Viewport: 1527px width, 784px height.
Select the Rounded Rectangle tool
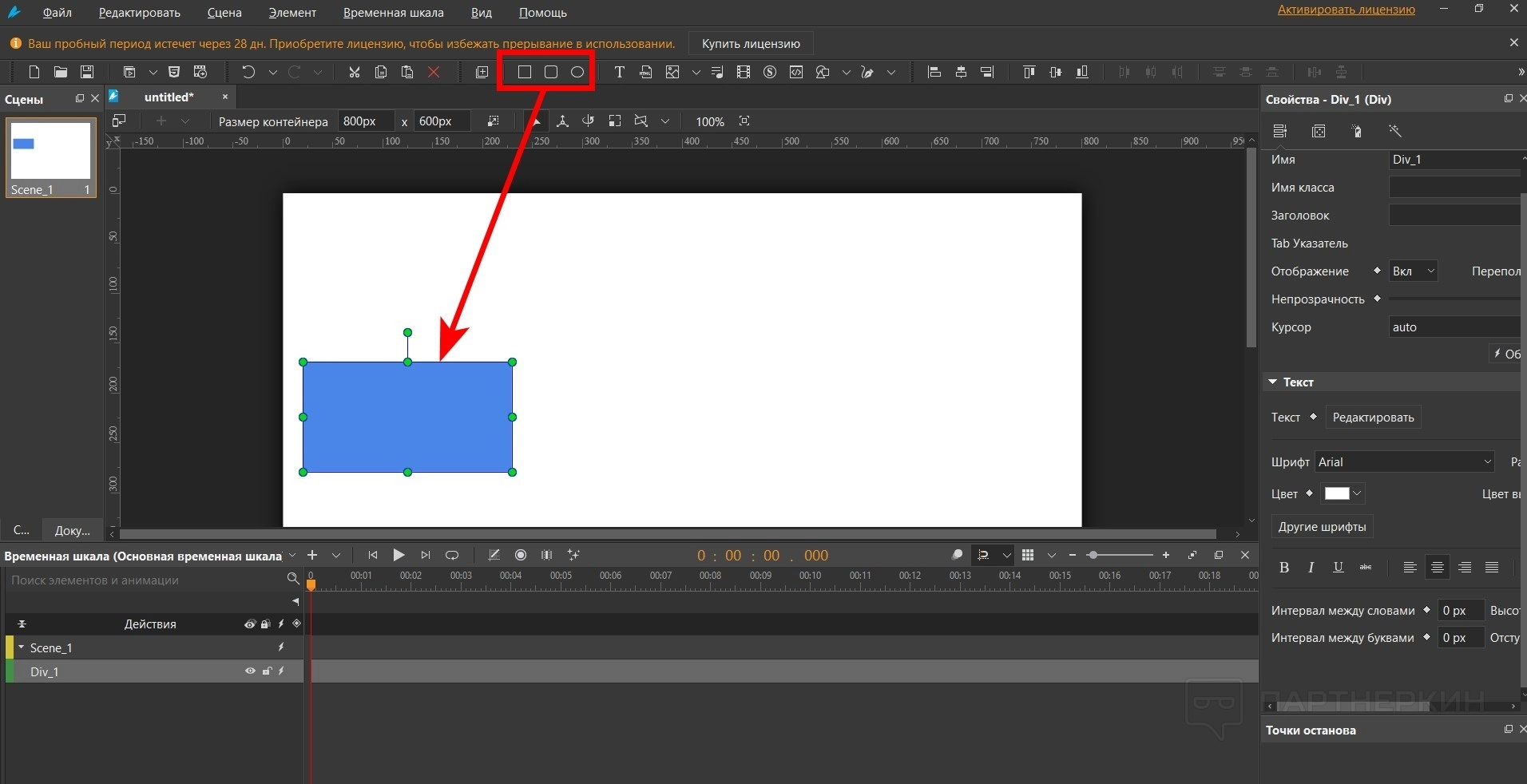[x=551, y=72]
